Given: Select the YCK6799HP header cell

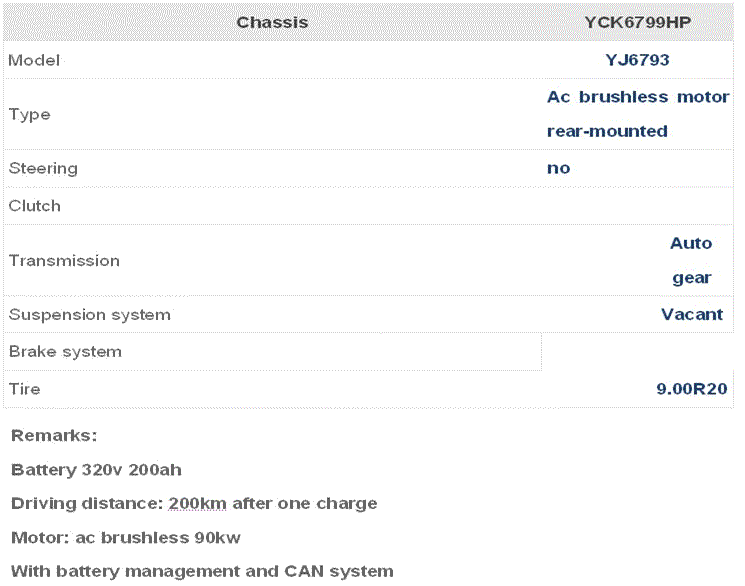Looking at the screenshot, I should coord(637,22).
